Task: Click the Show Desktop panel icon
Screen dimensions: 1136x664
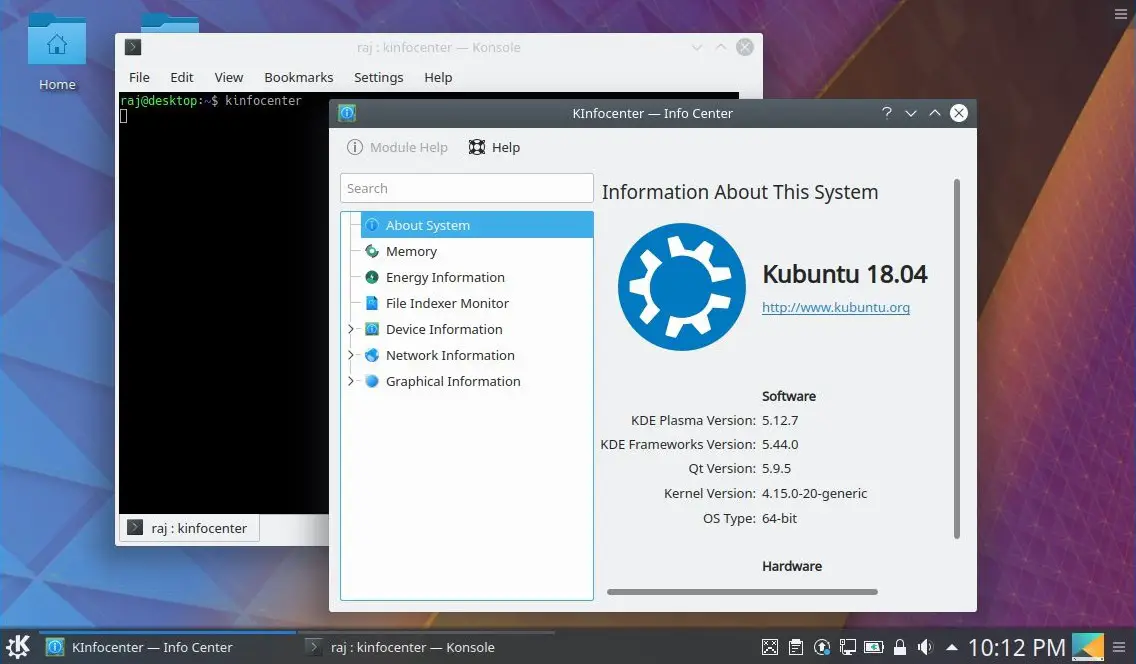Action: (x=1087, y=647)
